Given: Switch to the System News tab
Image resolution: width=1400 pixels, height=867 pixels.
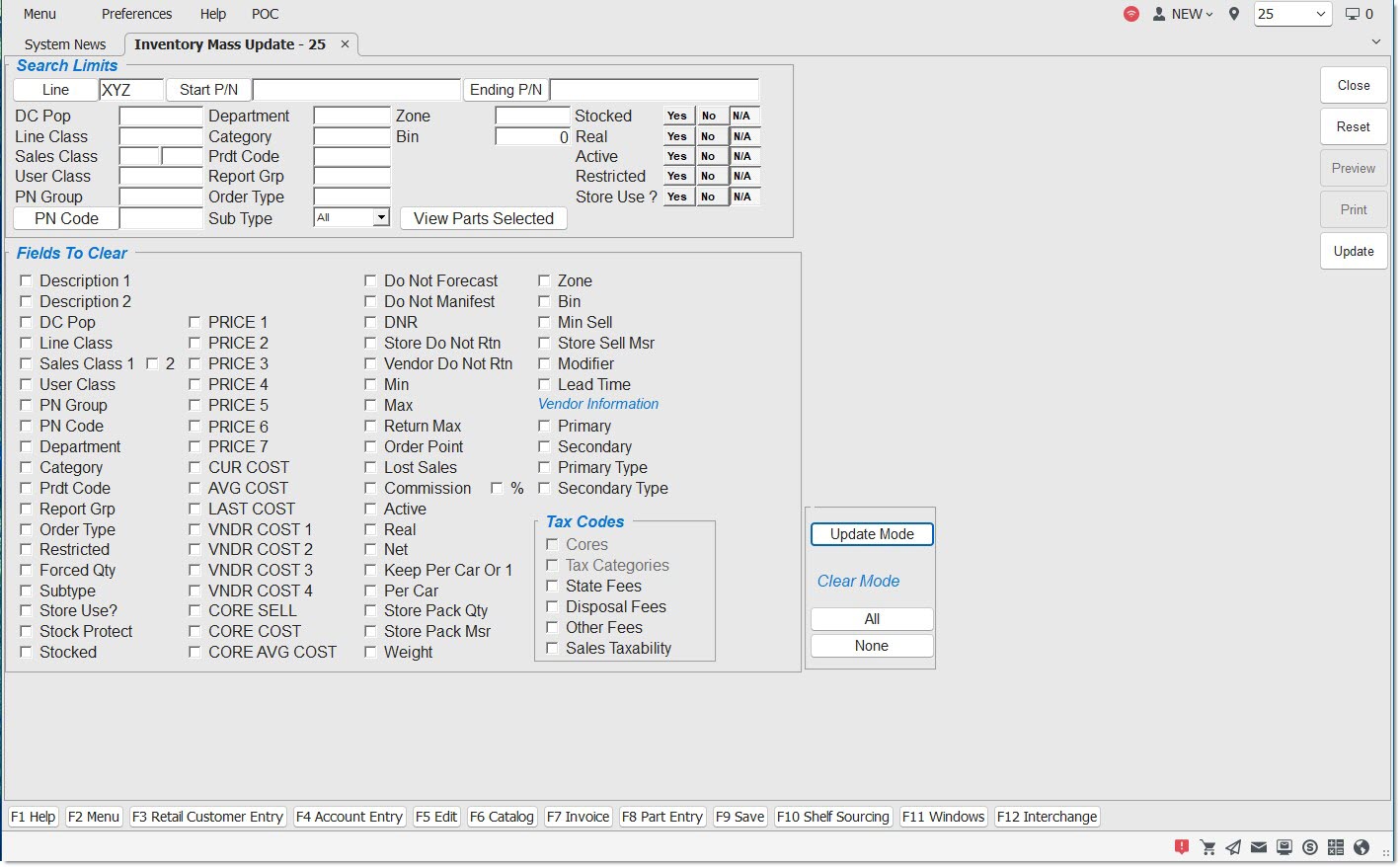Looking at the screenshot, I should click(65, 44).
